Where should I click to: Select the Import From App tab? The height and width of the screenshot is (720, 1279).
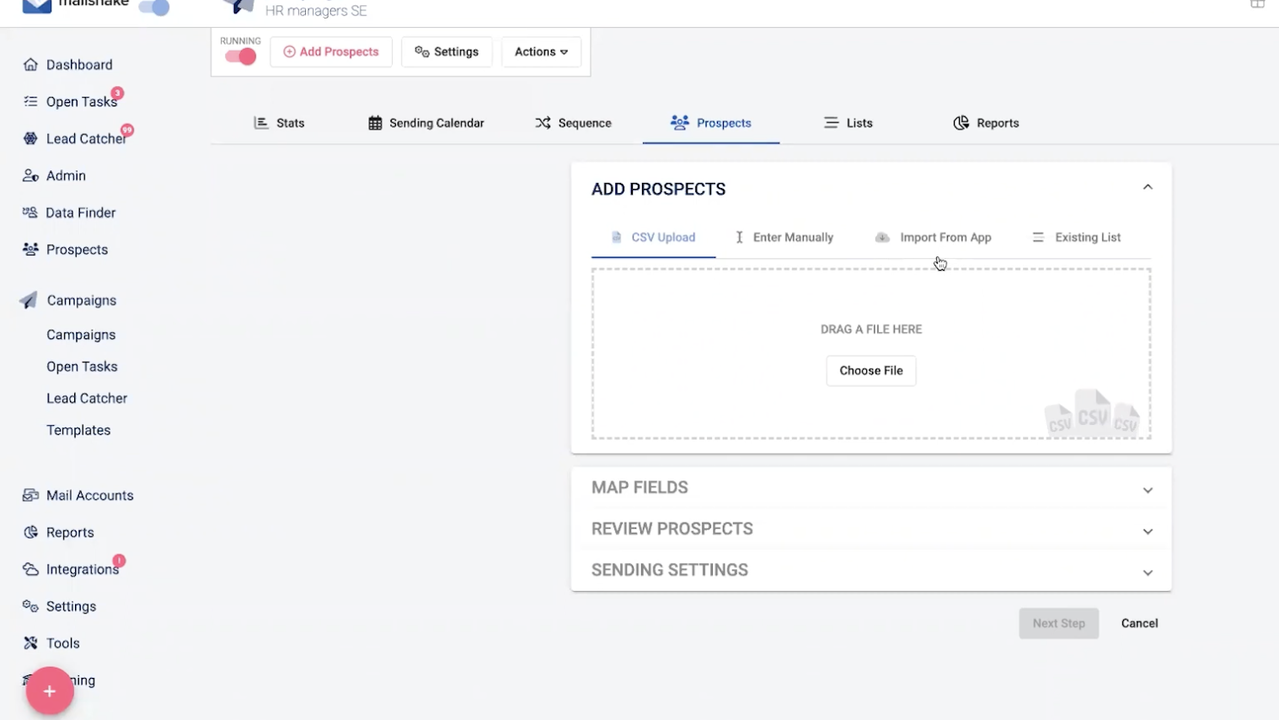point(933,238)
